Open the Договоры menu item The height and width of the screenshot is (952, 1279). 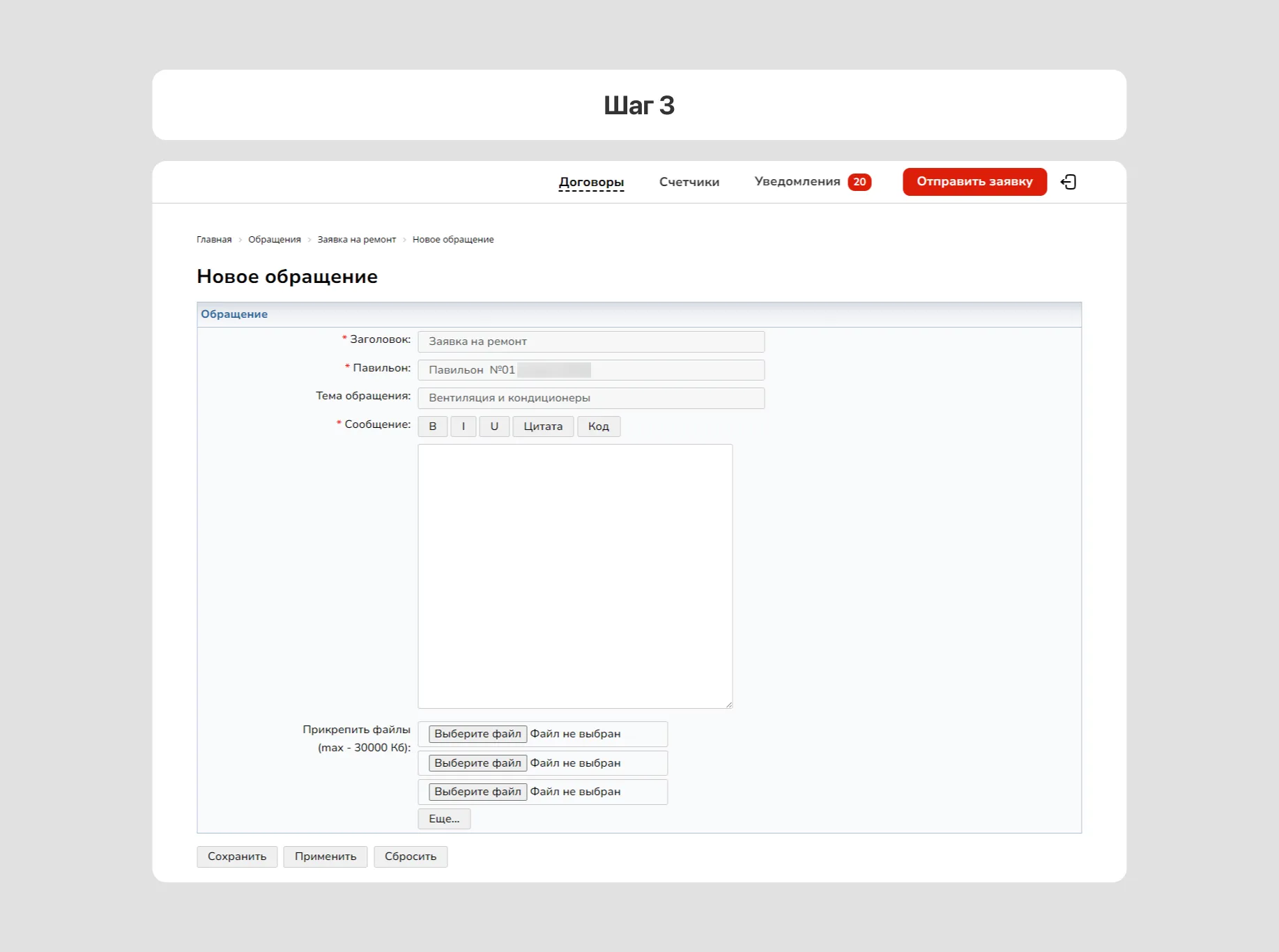point(591,182)
